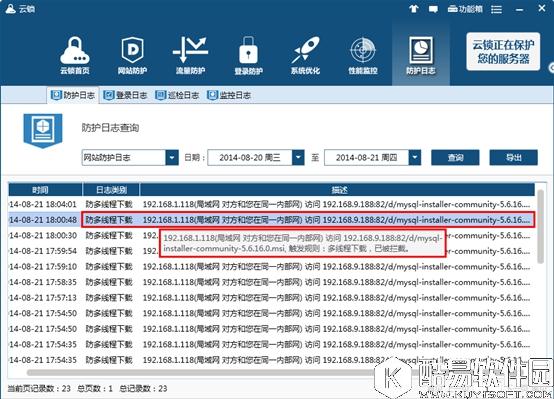Click the 云锁 logo in title bar
Viewport: 554px width, 399px height.
(x=20, y=9)
